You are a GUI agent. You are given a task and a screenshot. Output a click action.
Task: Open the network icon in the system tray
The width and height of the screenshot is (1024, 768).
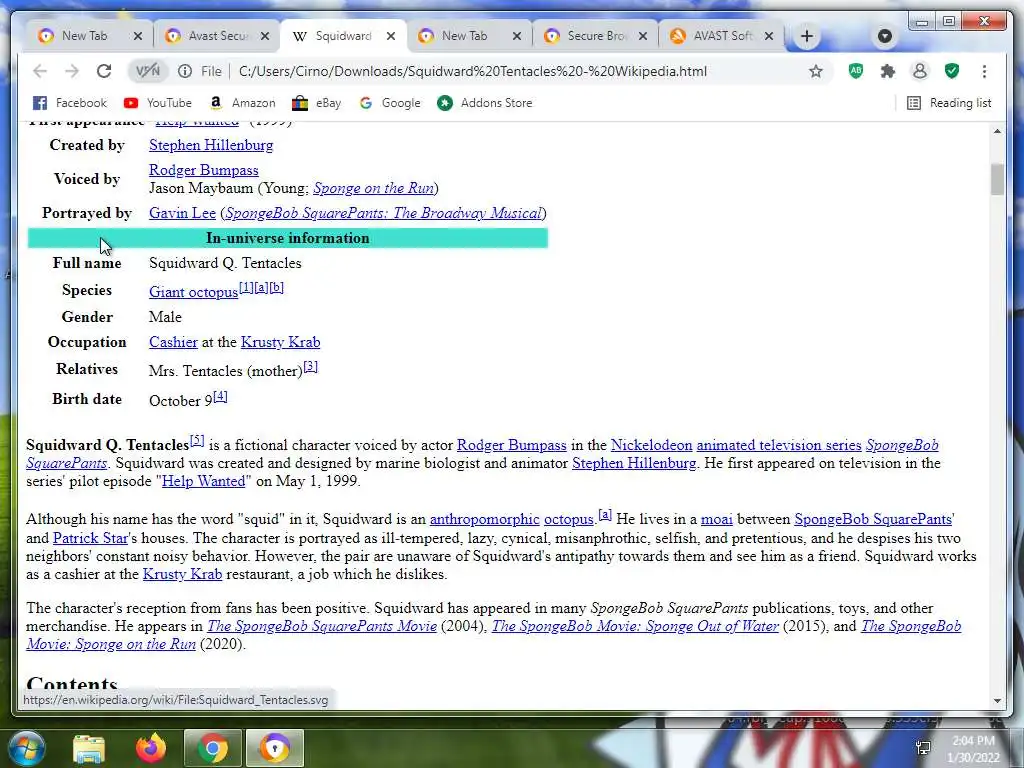[x=923, y=748]
